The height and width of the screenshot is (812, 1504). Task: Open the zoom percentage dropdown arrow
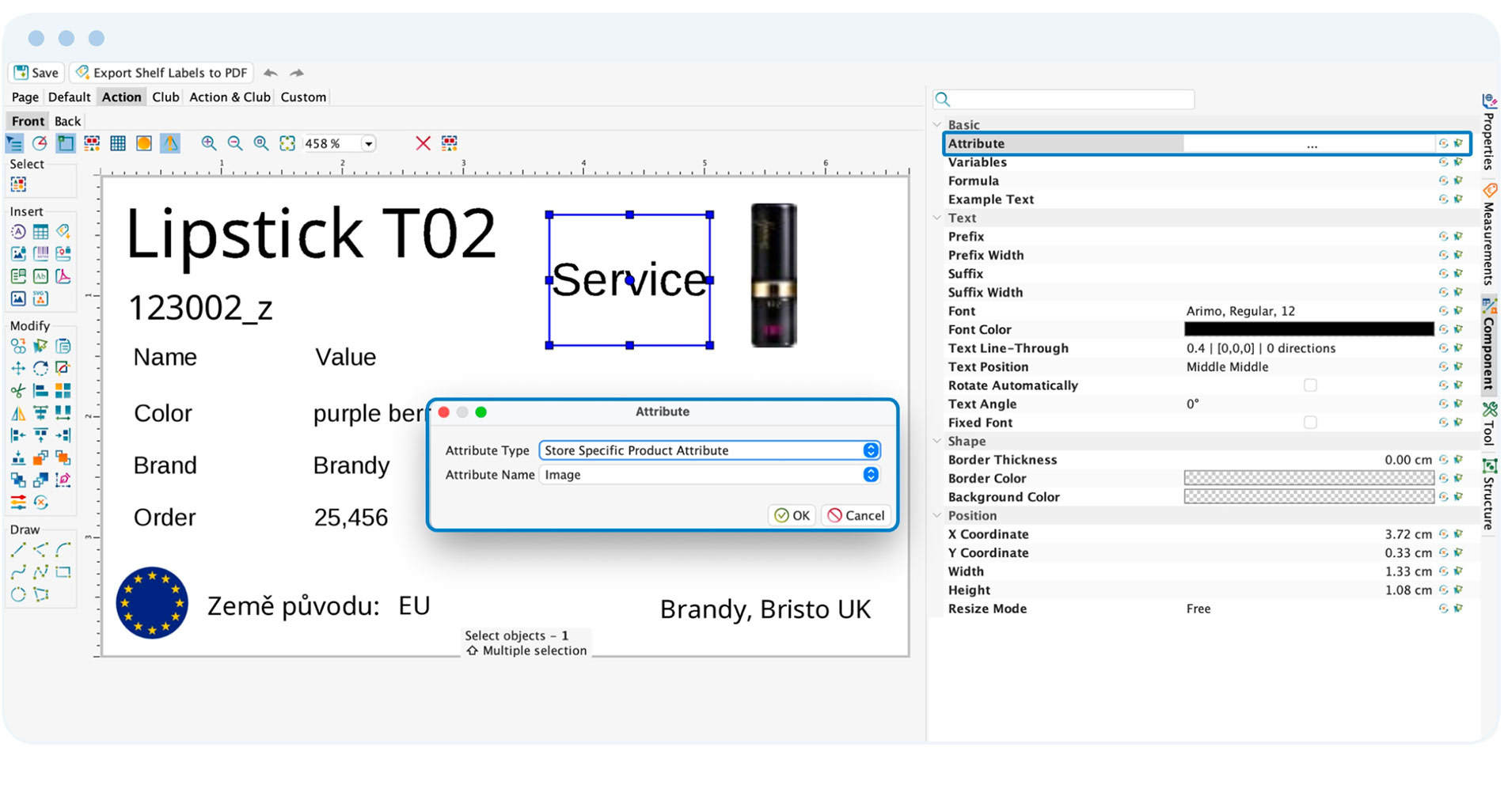point(369,144)
